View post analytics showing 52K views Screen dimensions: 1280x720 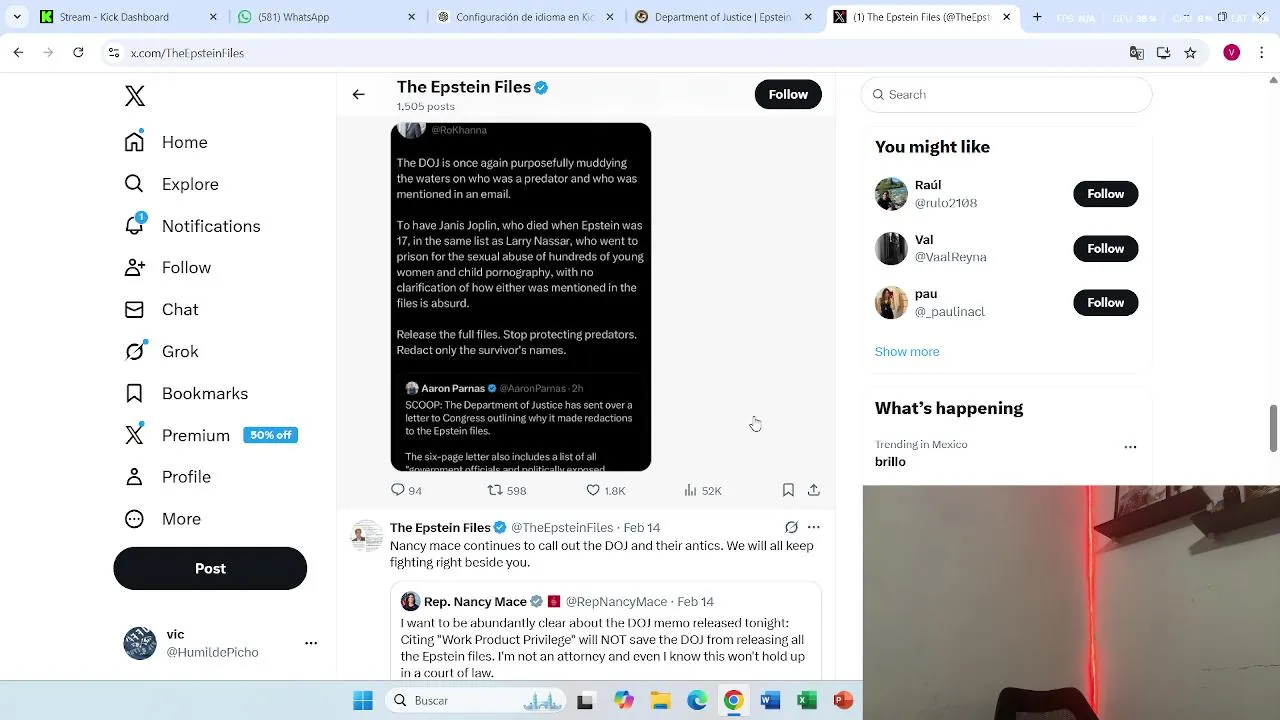click(702, 490)
